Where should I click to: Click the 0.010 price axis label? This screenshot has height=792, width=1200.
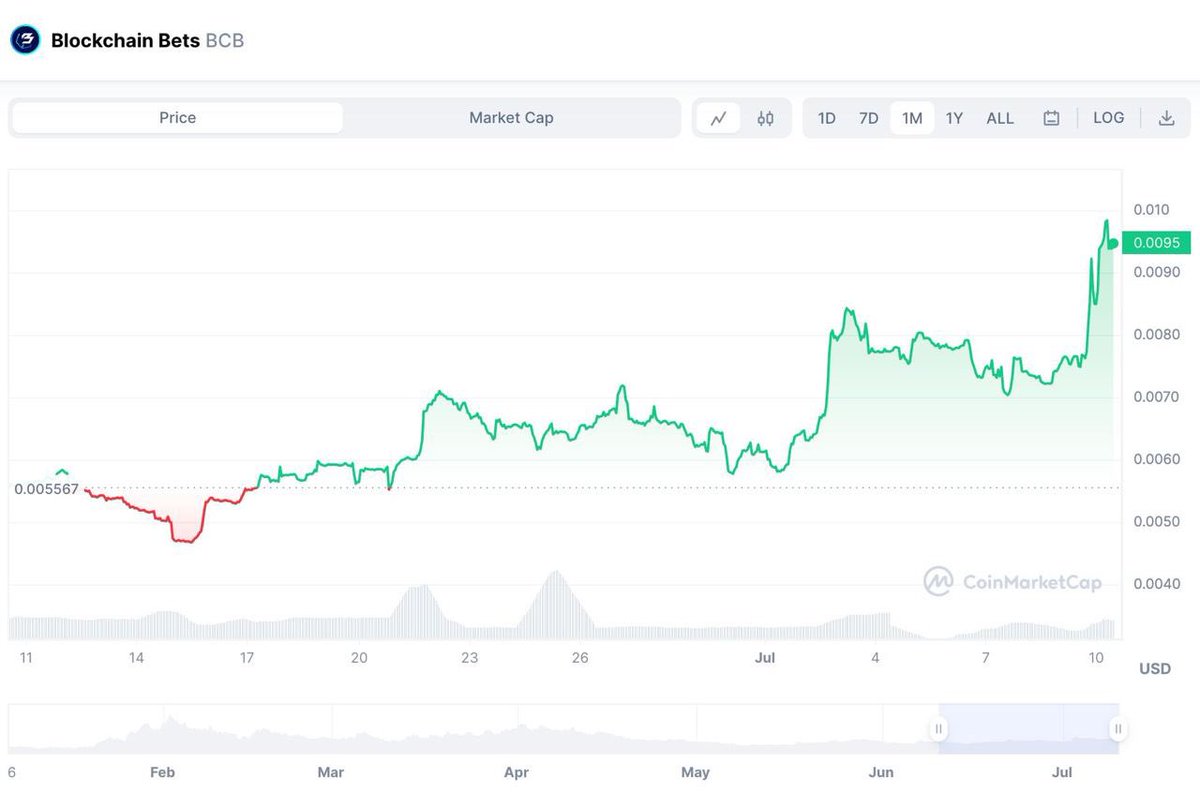coord(1151,210)
